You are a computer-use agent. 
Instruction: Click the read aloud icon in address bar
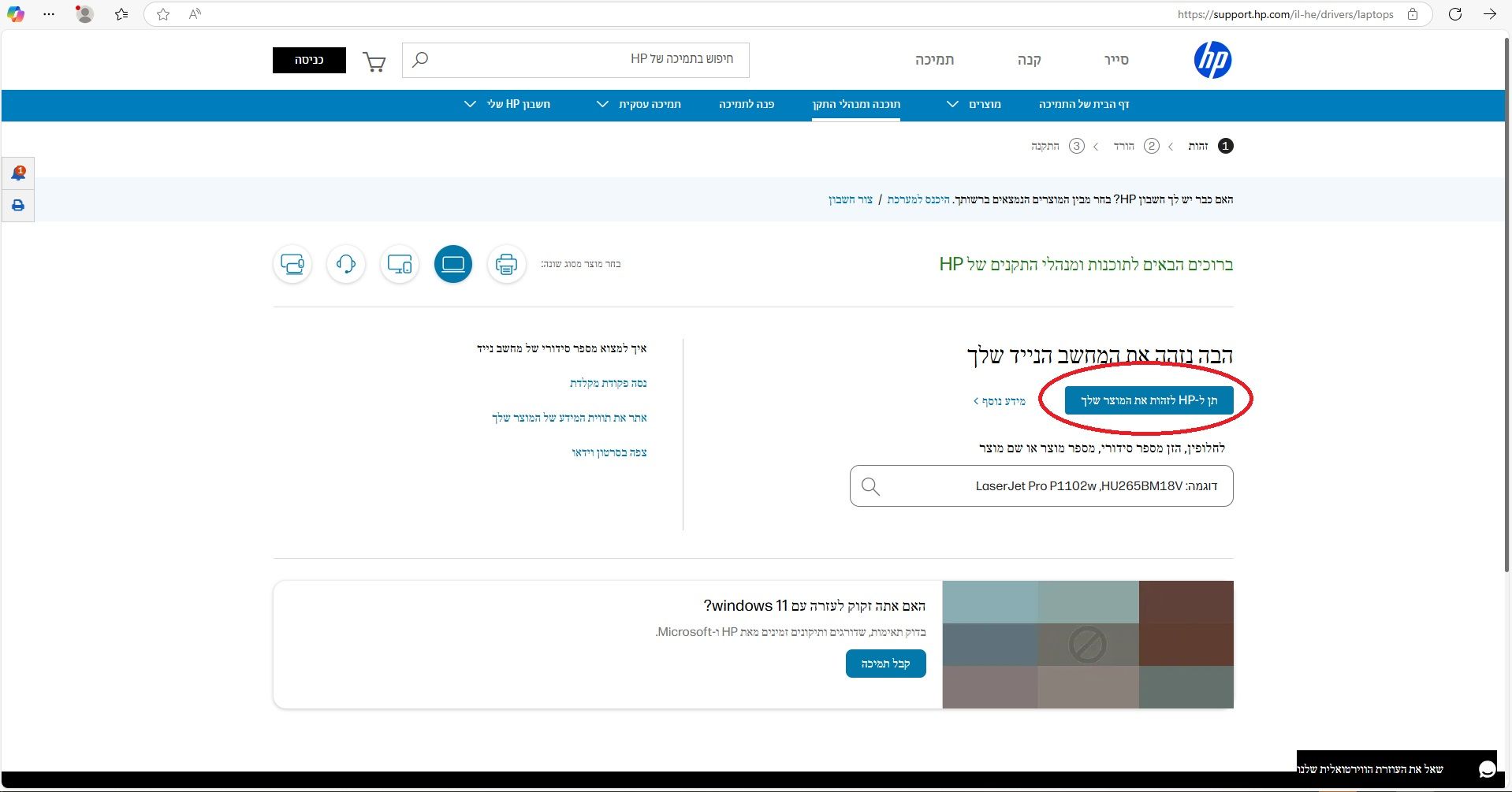pyautogui.click(x=195, y=14)
